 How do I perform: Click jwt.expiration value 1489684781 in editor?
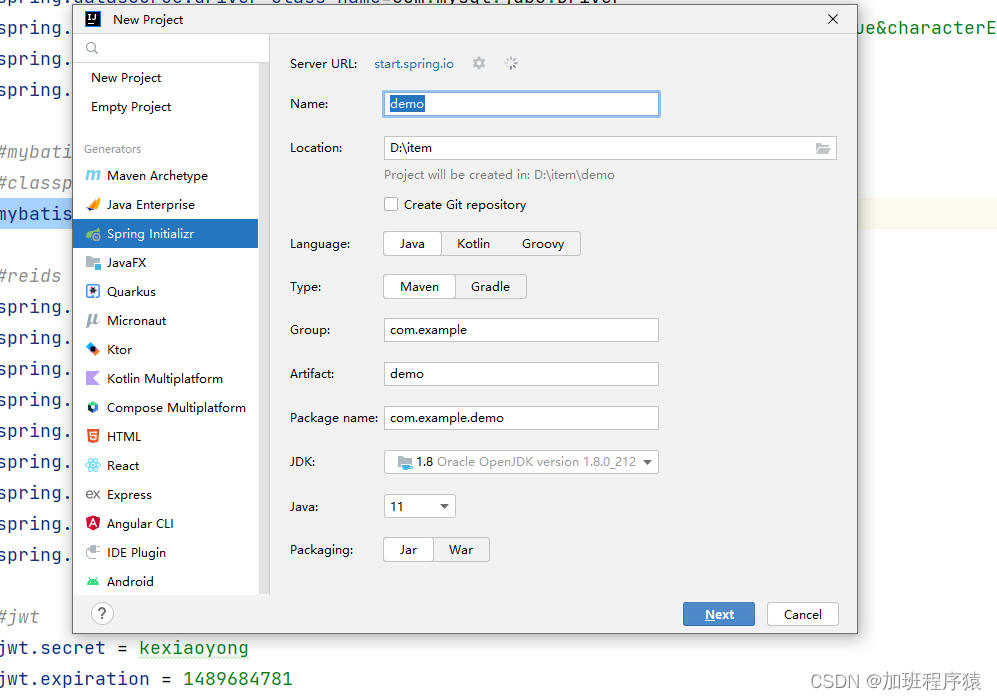pos(238,679)
